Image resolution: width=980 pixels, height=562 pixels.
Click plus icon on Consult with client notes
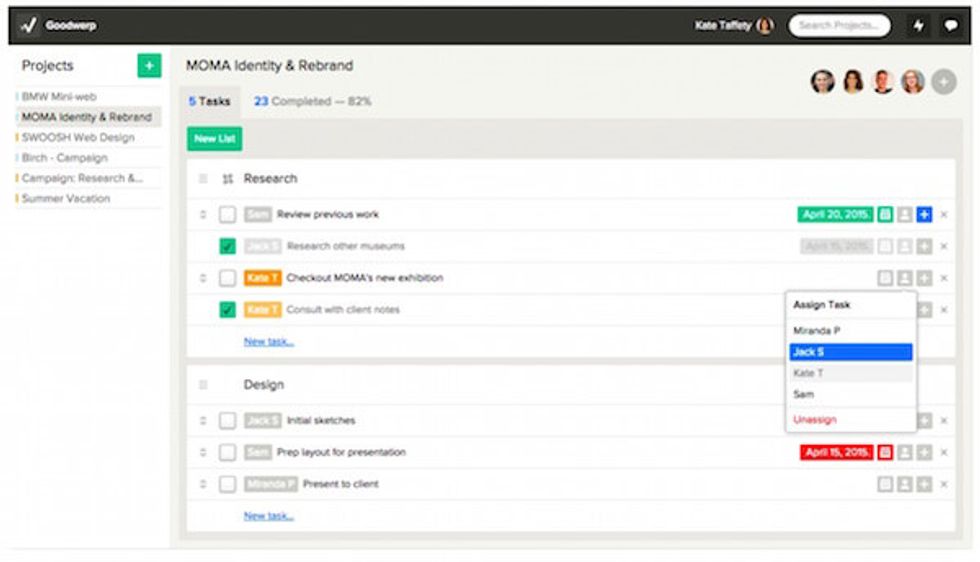pyautogui.click(x=925, y=310)
